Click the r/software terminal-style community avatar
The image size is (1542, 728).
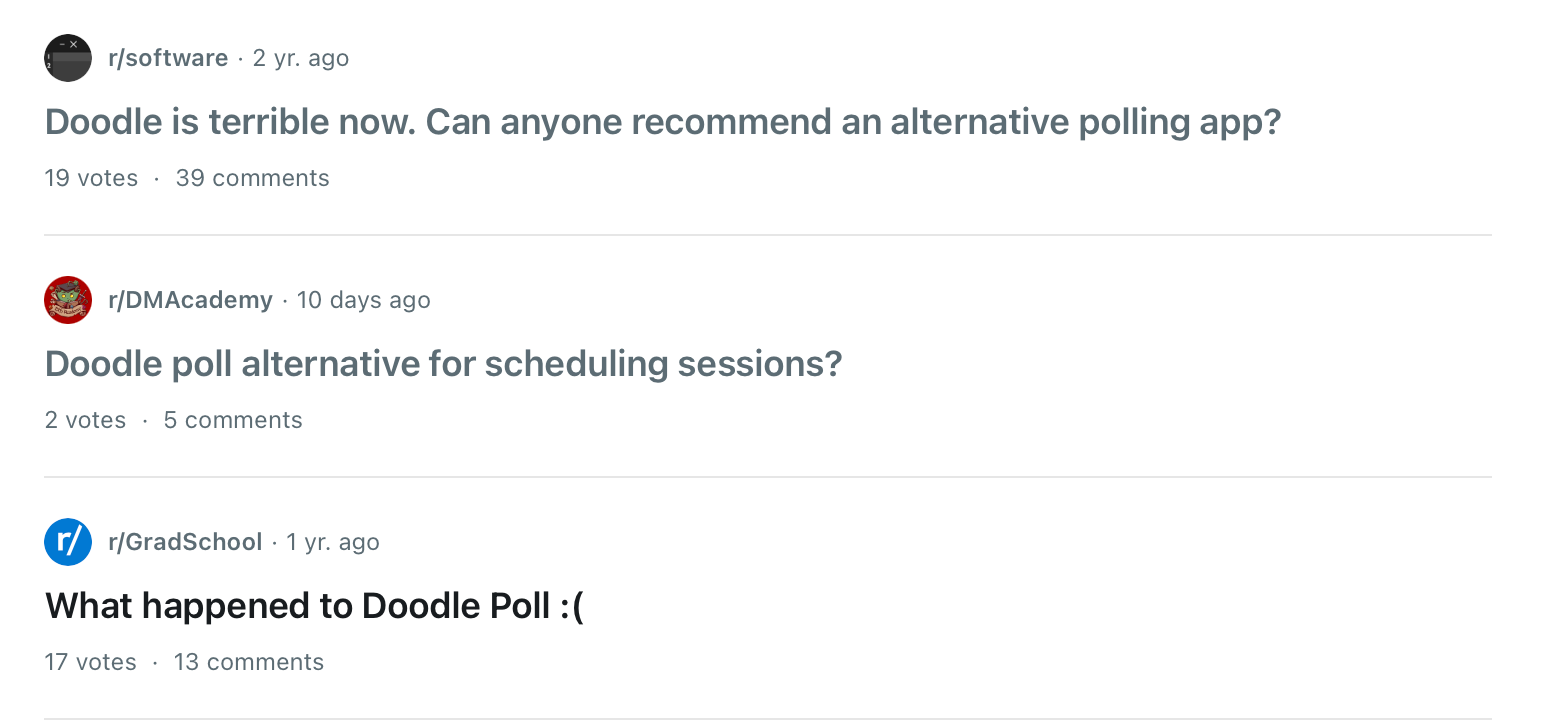(67, 57)
